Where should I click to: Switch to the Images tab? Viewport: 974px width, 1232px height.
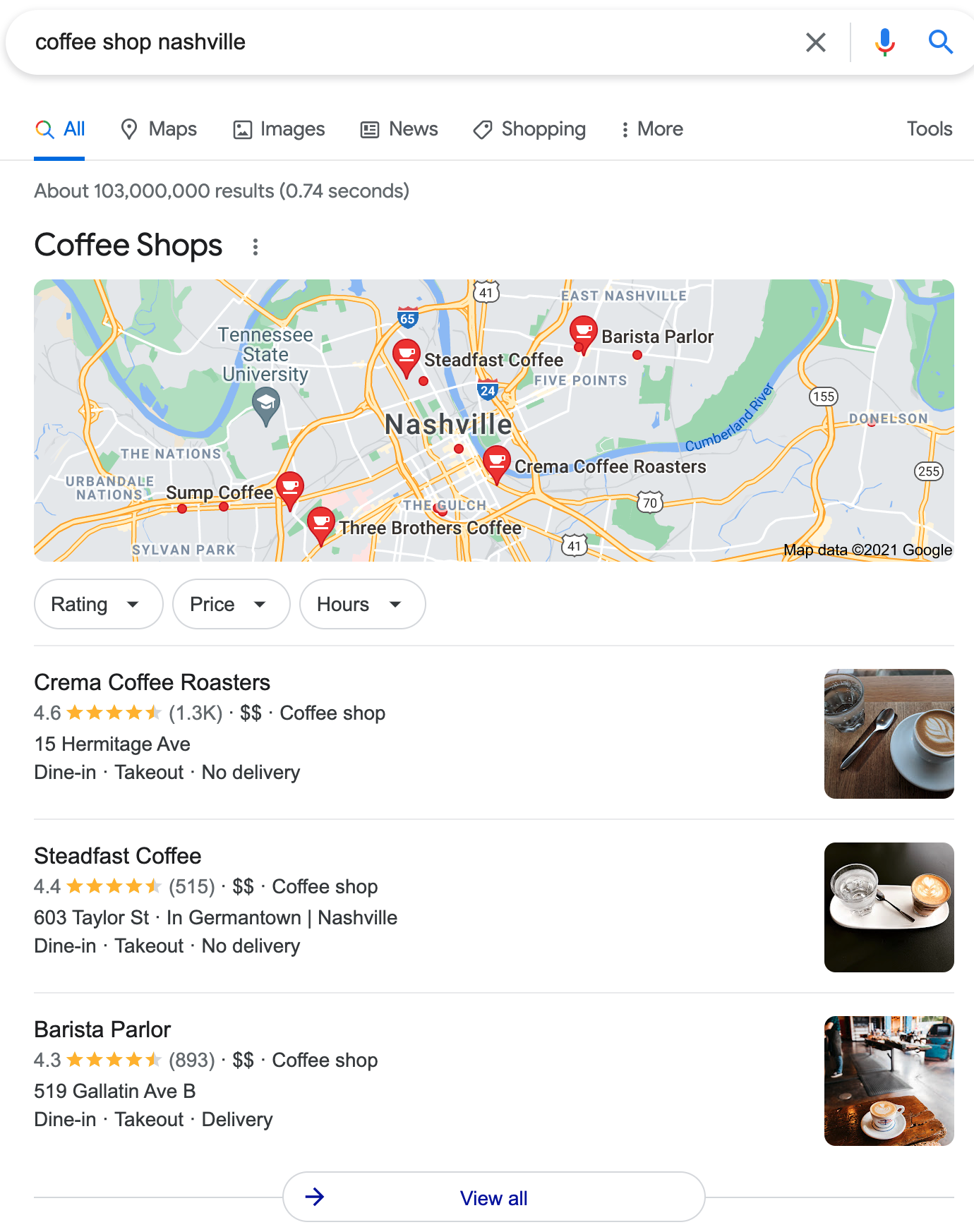point(279,129)
